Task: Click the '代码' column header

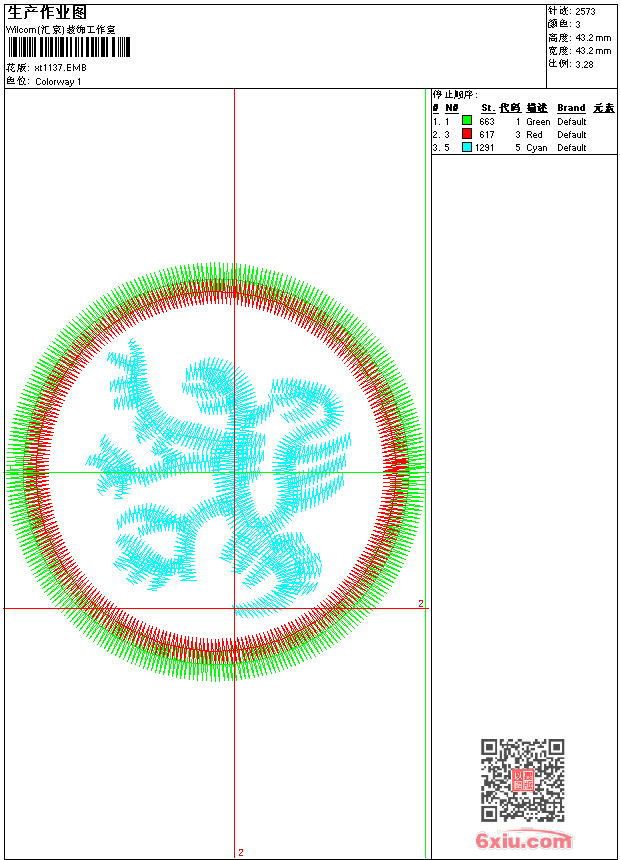Action: [510, 108]
